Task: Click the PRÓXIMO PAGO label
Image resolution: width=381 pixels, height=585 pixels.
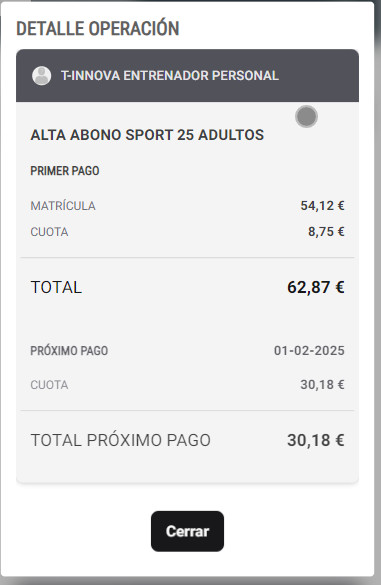Action: tap(69, 351)
